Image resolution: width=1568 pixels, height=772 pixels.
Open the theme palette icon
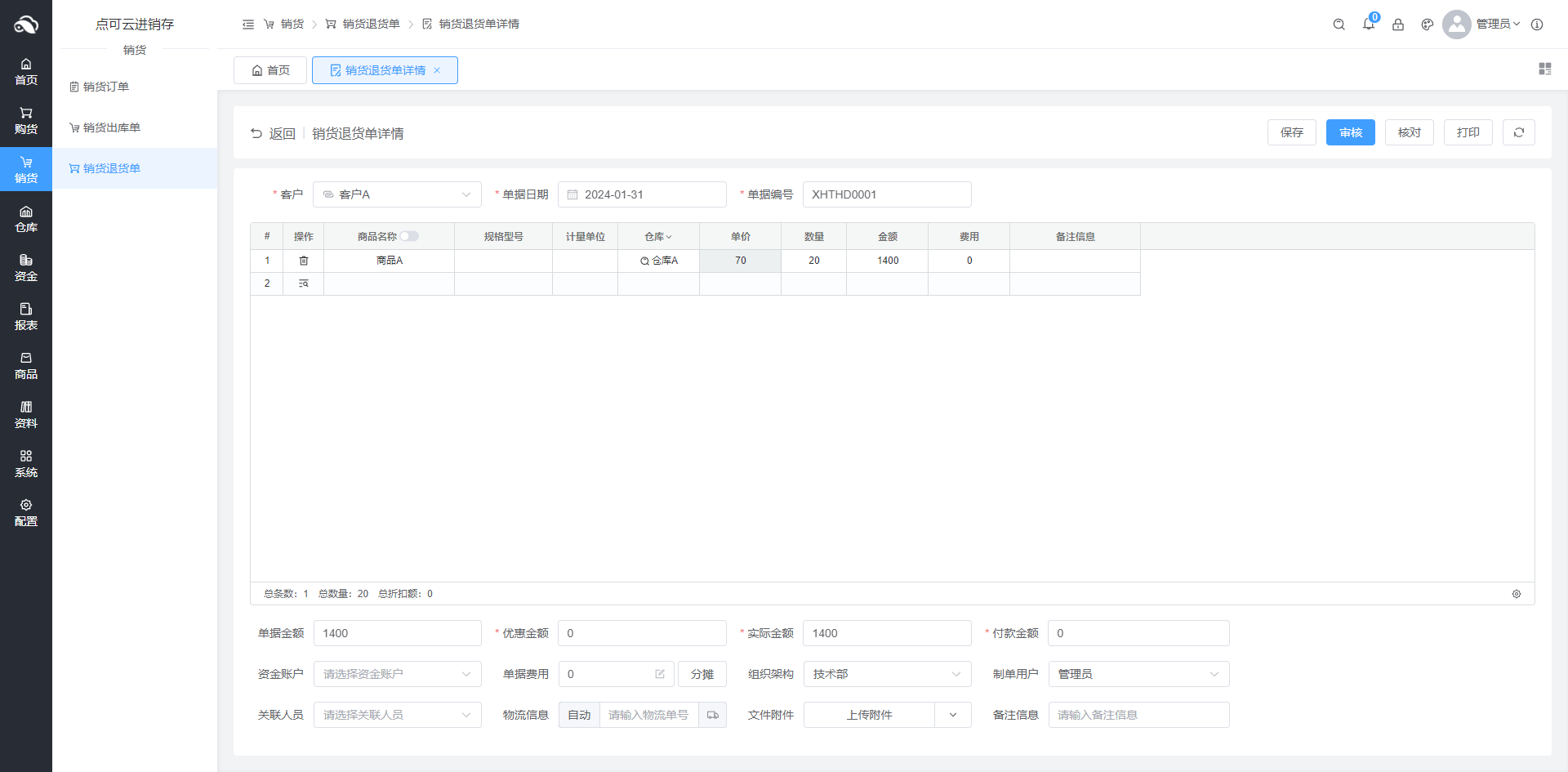click(x=1427, y=25)
